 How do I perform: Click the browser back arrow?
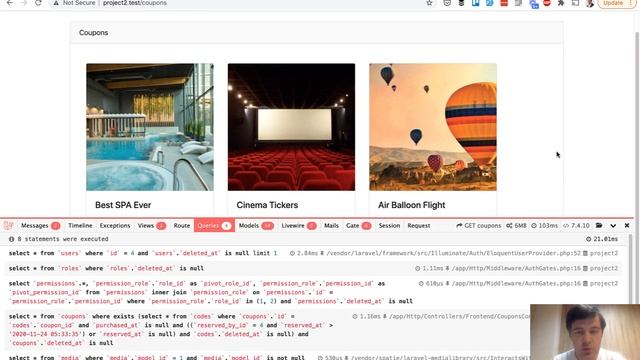coord(10,3)
